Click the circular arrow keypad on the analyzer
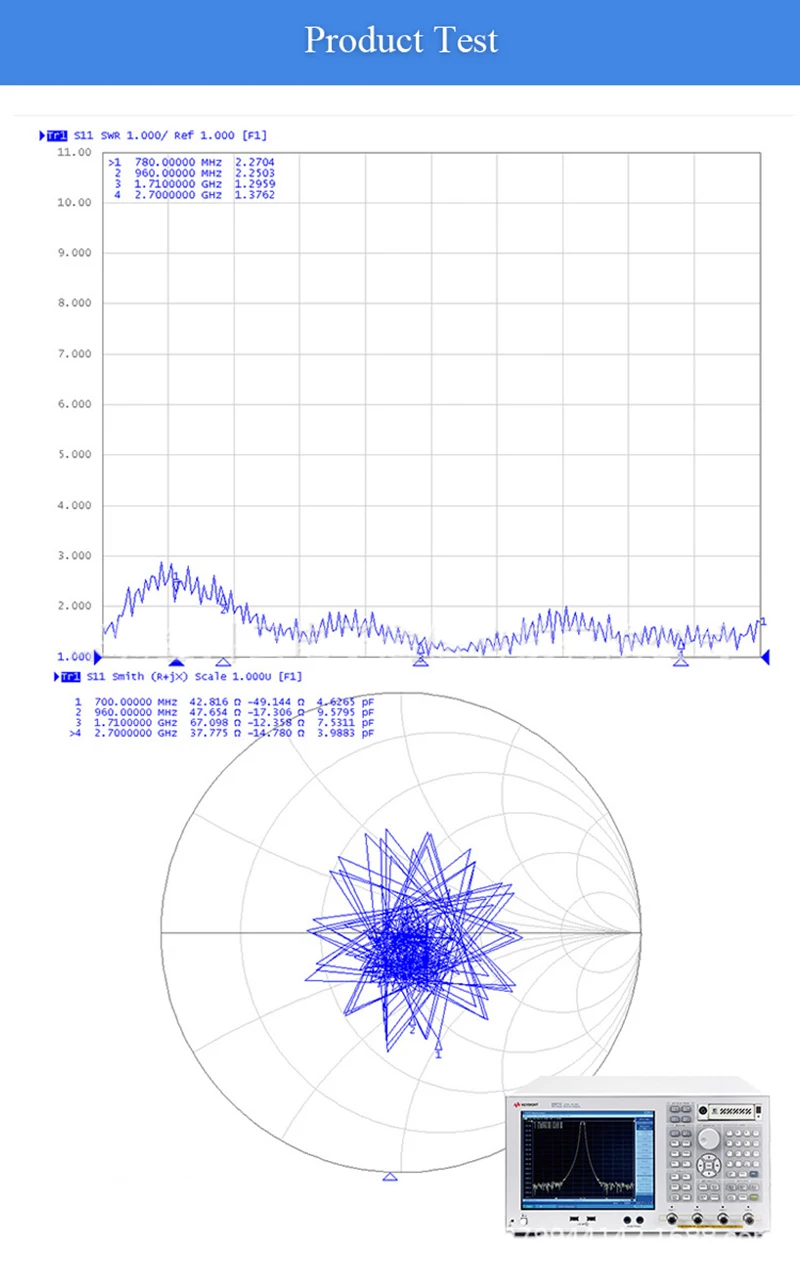 [709, 1167]
